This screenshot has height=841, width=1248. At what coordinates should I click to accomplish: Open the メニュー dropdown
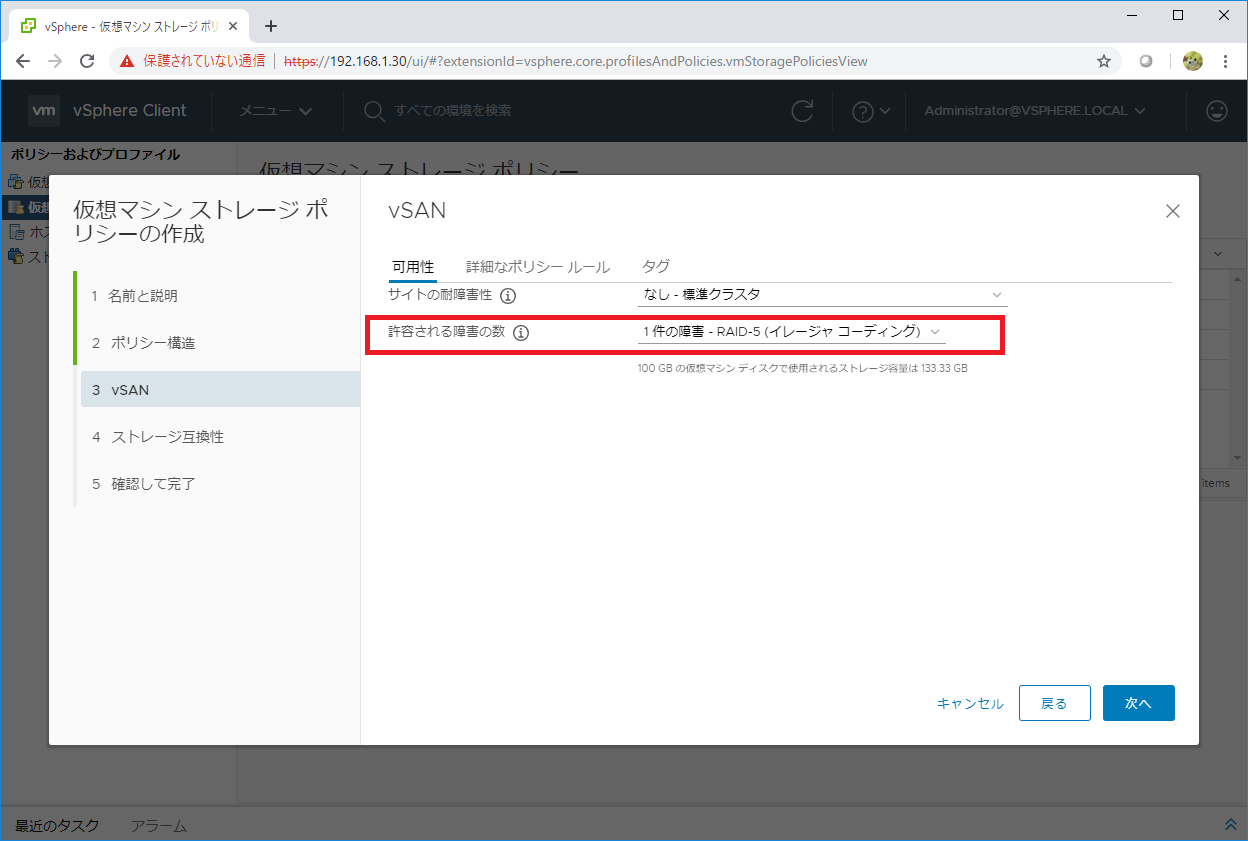point(275,111)
